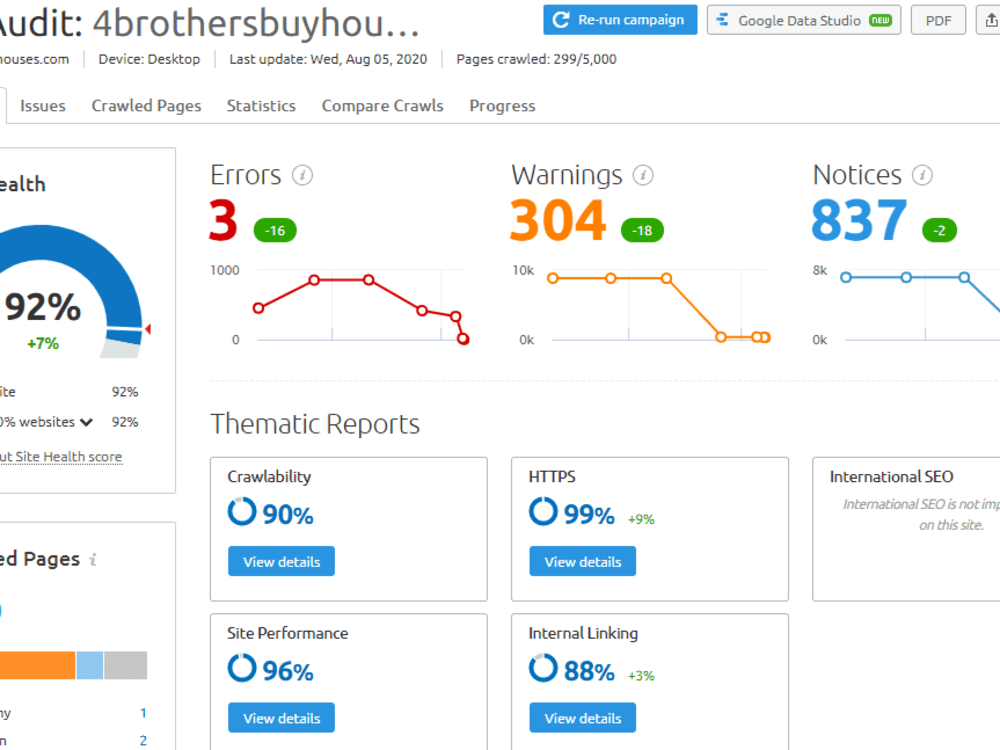
Task: Click the gray segment of pages bar
Action: tap(126, 665)
